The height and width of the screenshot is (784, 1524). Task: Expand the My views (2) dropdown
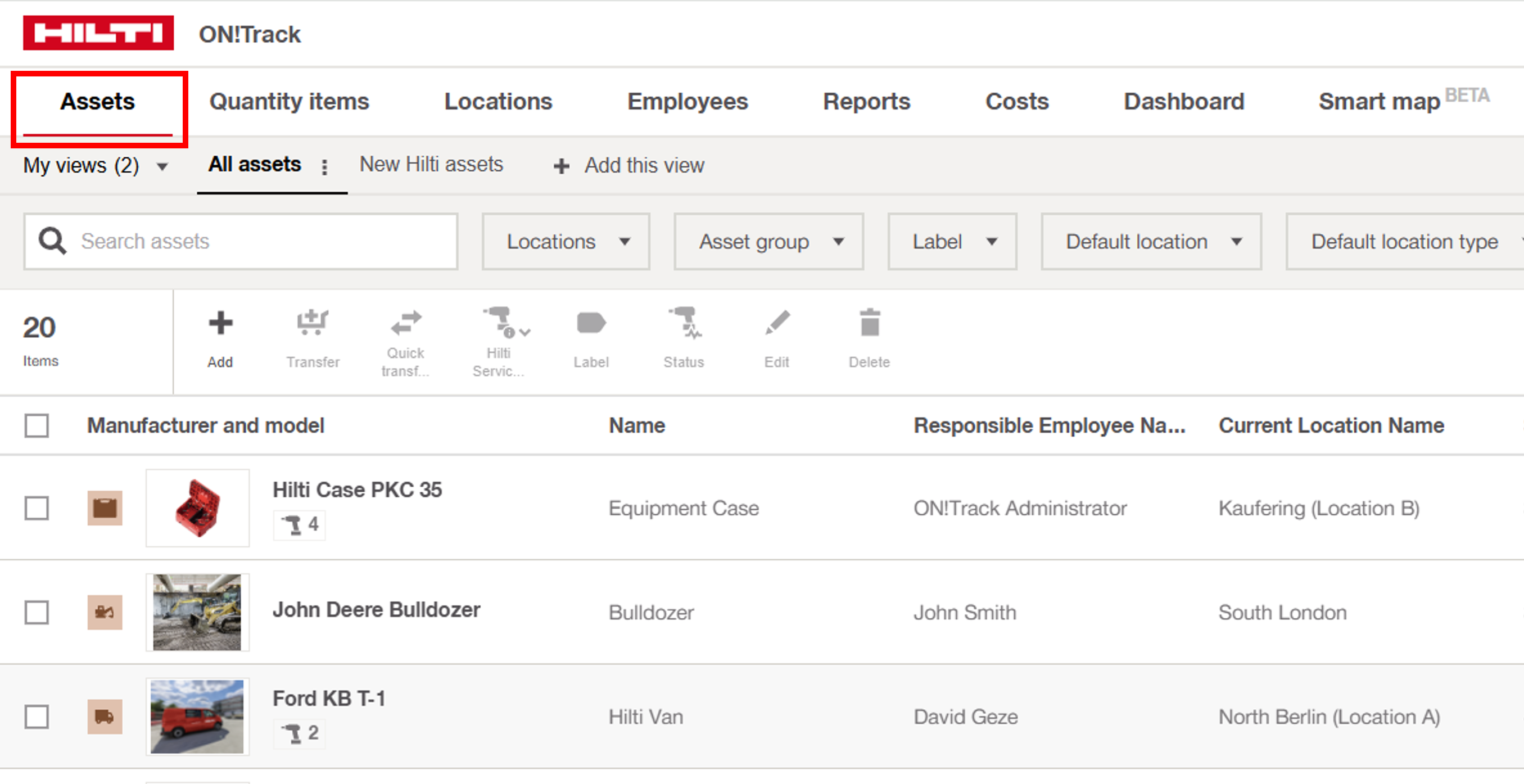[x=94, y=166]
